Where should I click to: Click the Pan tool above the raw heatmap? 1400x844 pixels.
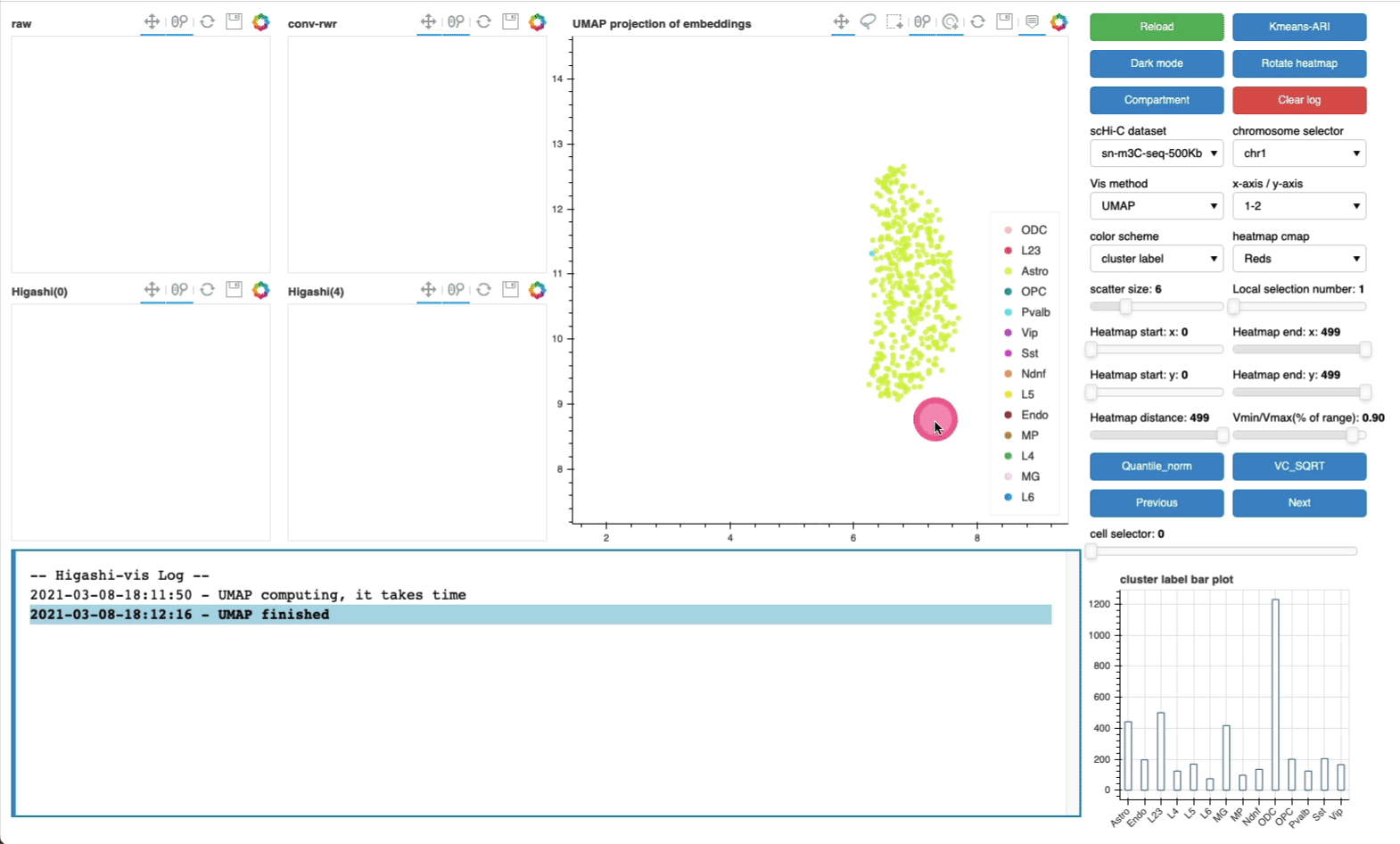tap(152, 22)
